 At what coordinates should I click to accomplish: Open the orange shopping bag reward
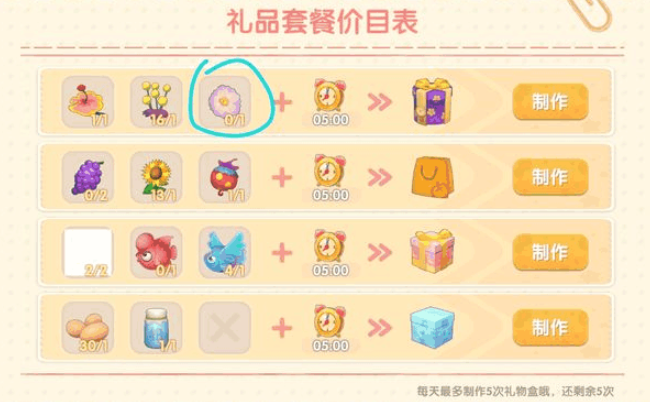[x=432, y=177]
